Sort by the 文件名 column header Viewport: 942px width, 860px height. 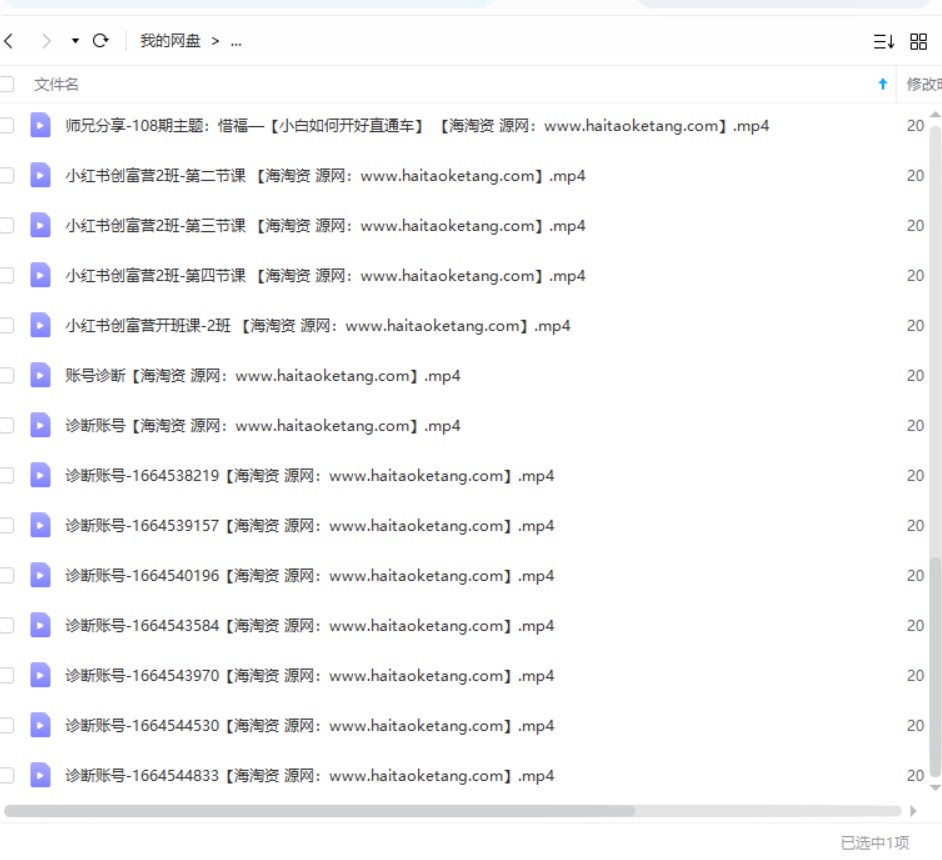pyautogui.click(x=56, y=84)
